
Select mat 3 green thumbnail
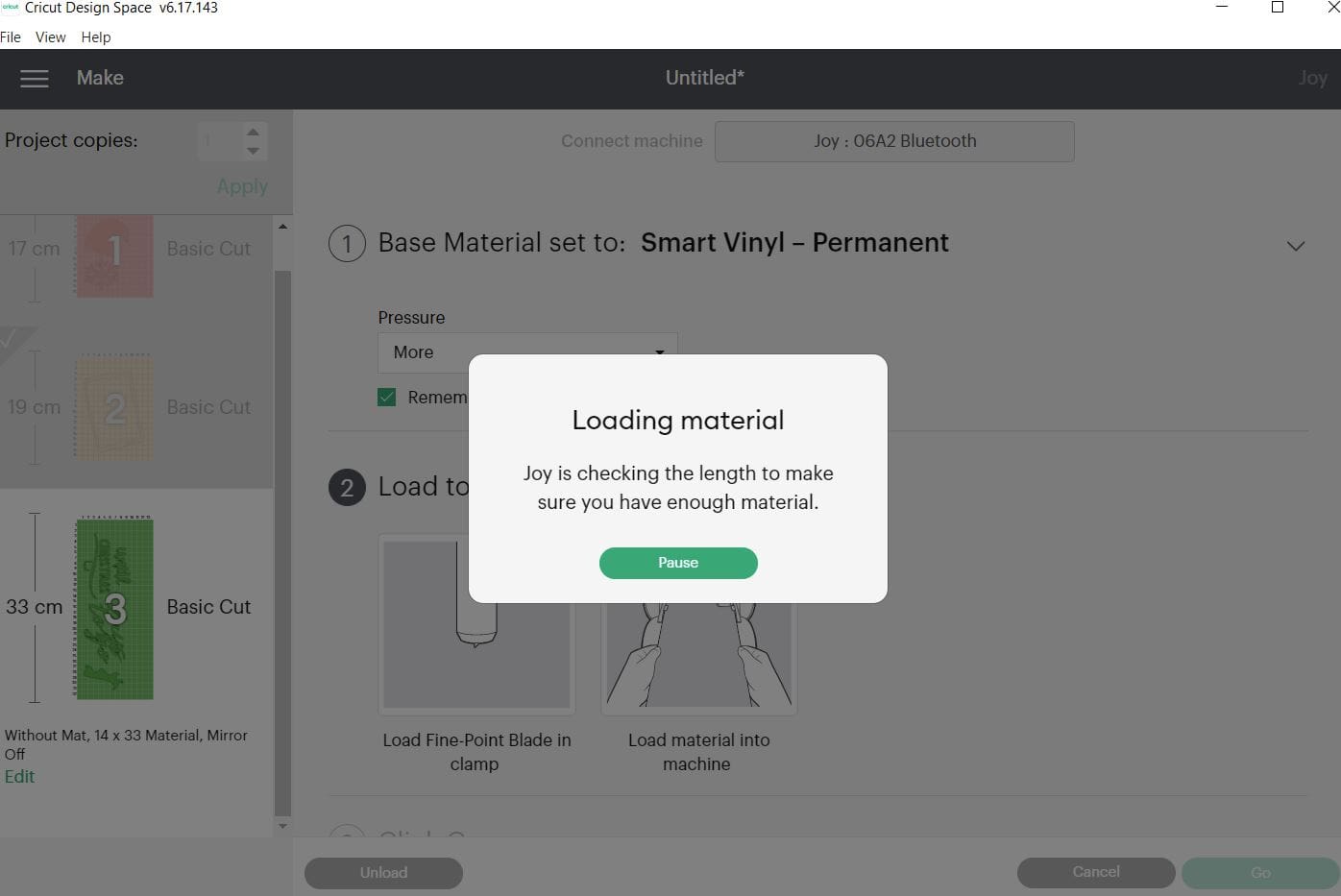(114, 608)
